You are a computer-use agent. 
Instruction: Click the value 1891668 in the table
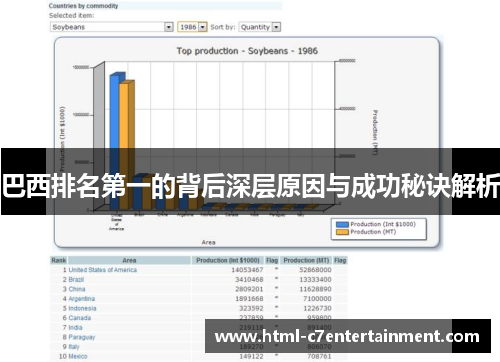(x=249, y=299)
